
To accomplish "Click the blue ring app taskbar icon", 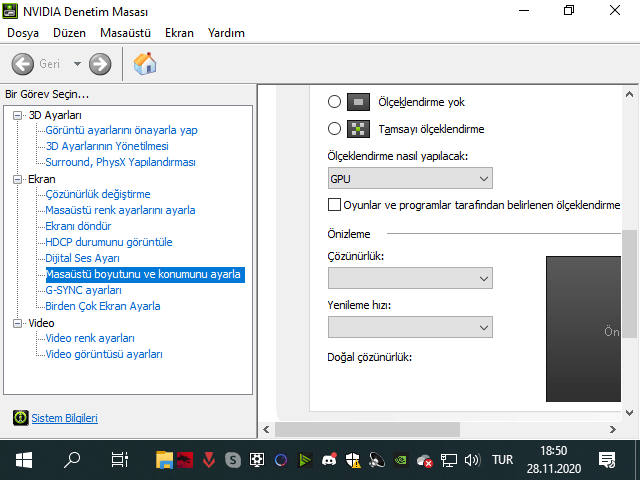I will pyautogui.click(x=281, y=460).
